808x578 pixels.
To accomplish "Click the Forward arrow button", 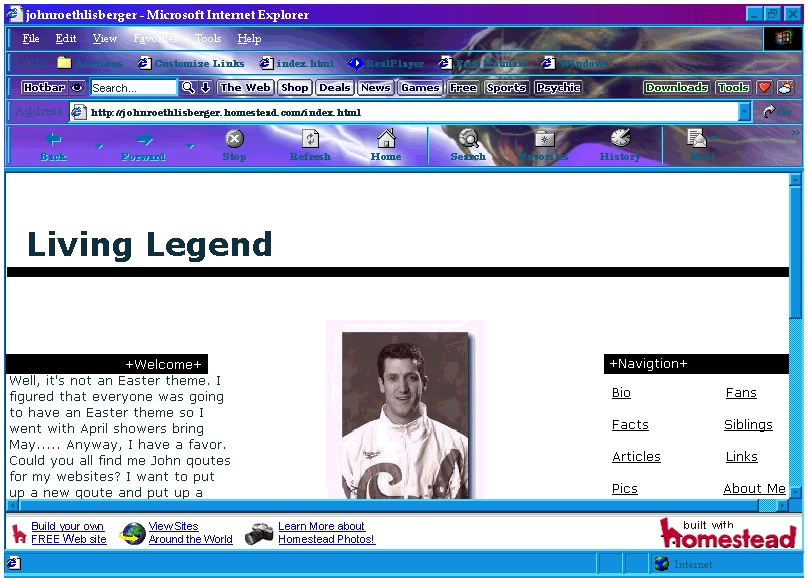I will (144, 146).
